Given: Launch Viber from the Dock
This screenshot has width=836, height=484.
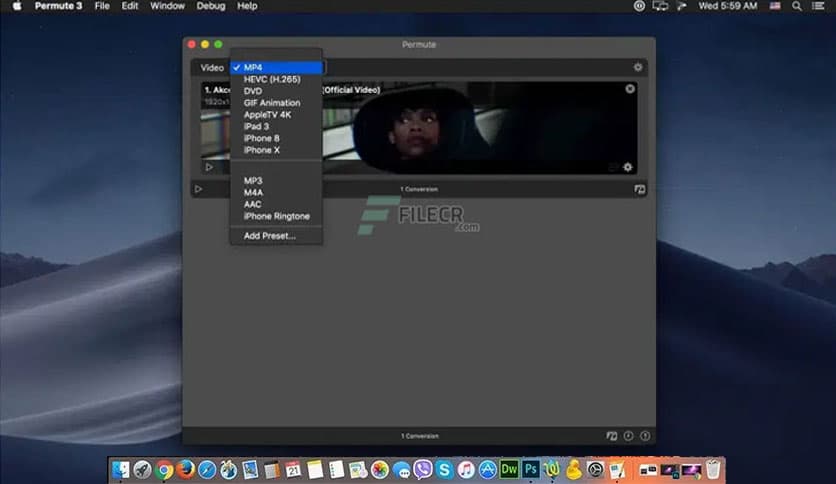Looking at the screenshot, I should 423,470.
